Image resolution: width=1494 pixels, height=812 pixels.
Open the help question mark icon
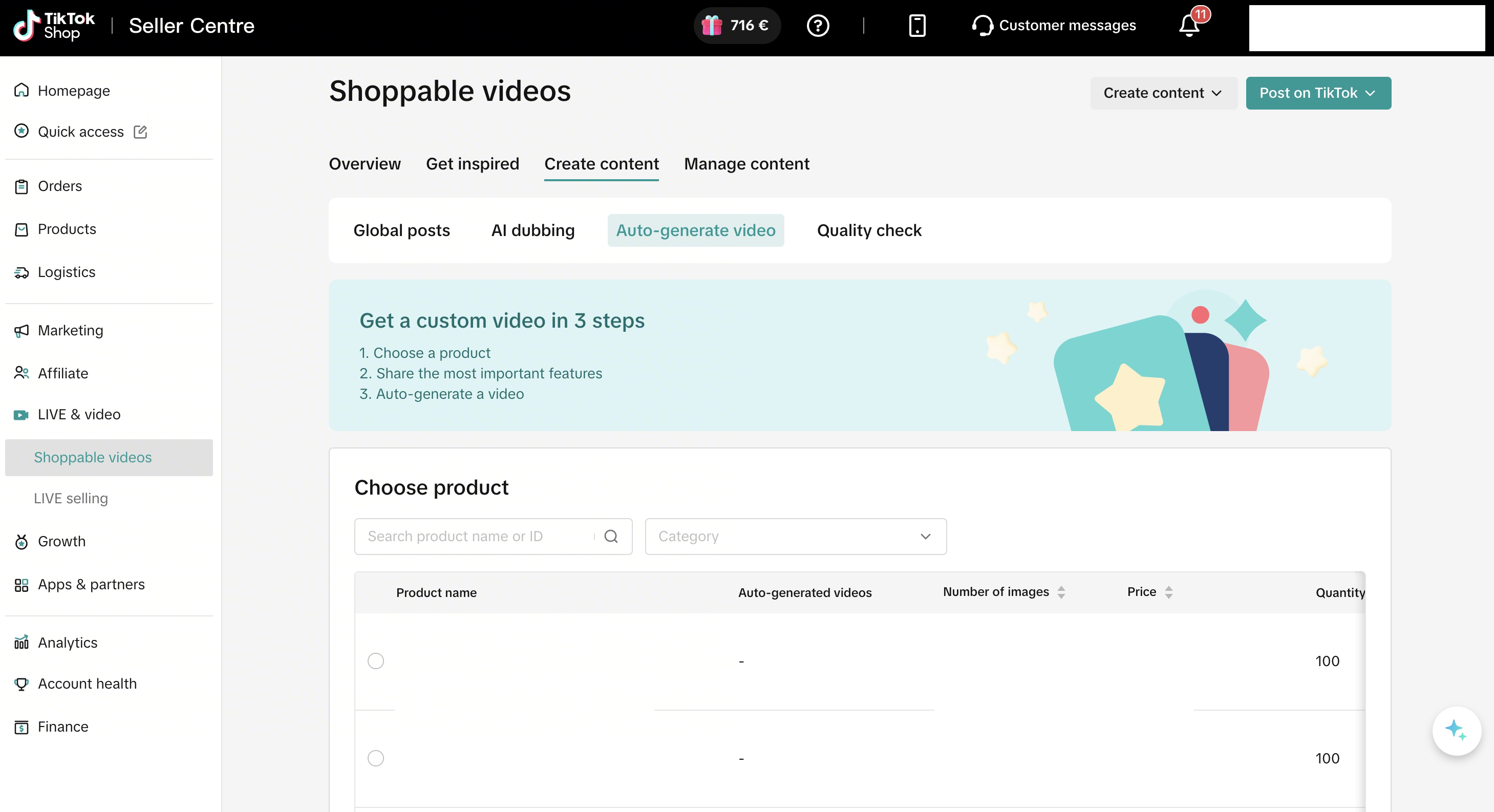point(818,26)
